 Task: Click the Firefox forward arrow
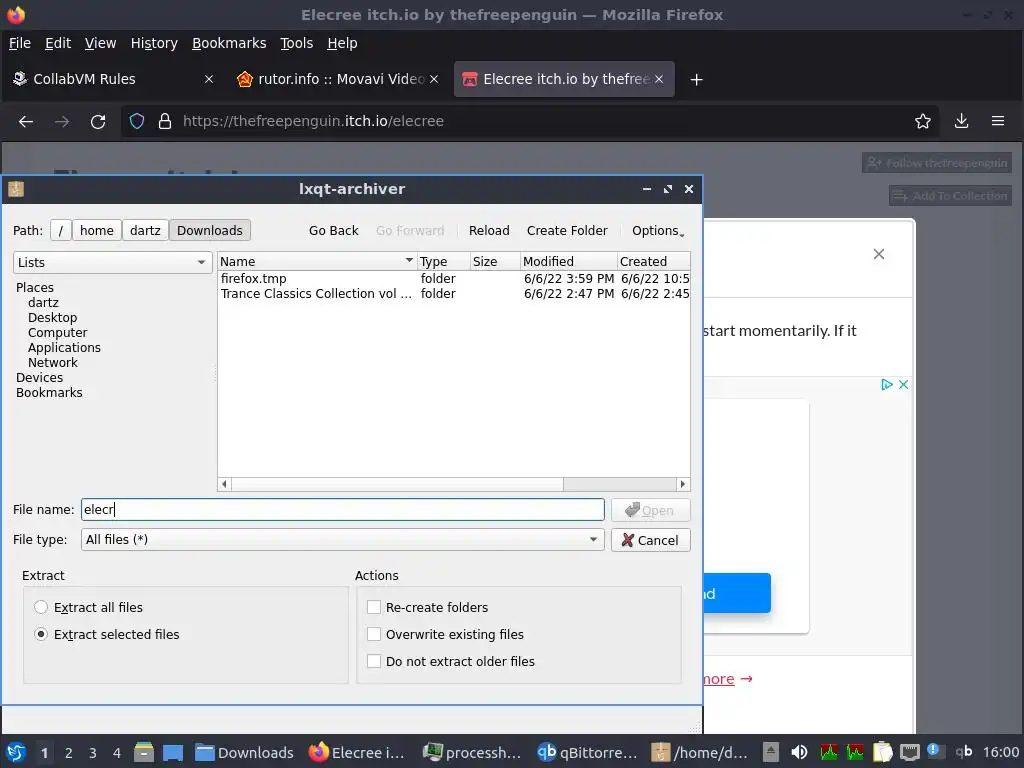(x=61, y=121)
